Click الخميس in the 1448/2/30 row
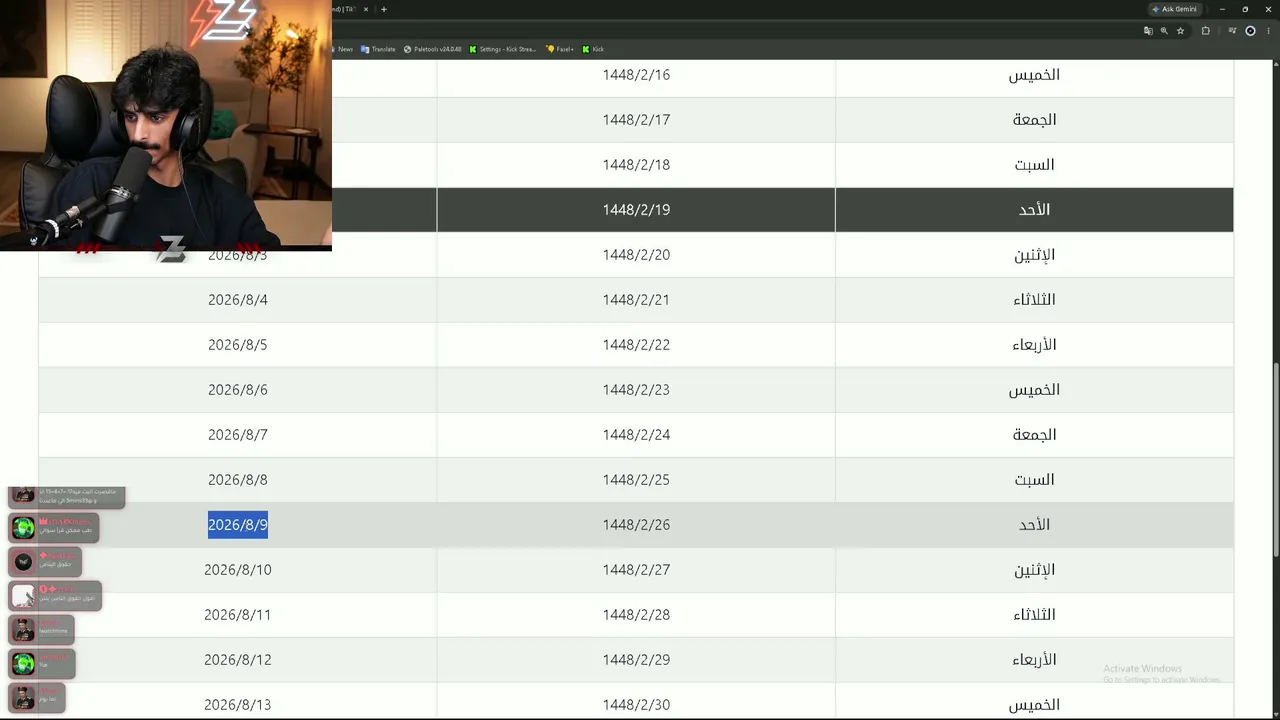The width and height of the screenshot is (1280, 720). pos(1034,705)
